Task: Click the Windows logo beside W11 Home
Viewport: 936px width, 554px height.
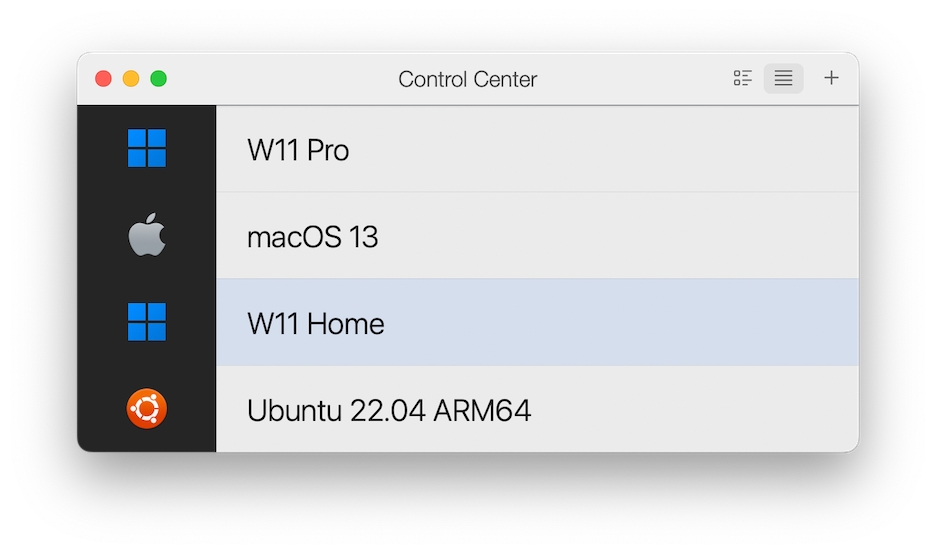Action: point(147,322)
